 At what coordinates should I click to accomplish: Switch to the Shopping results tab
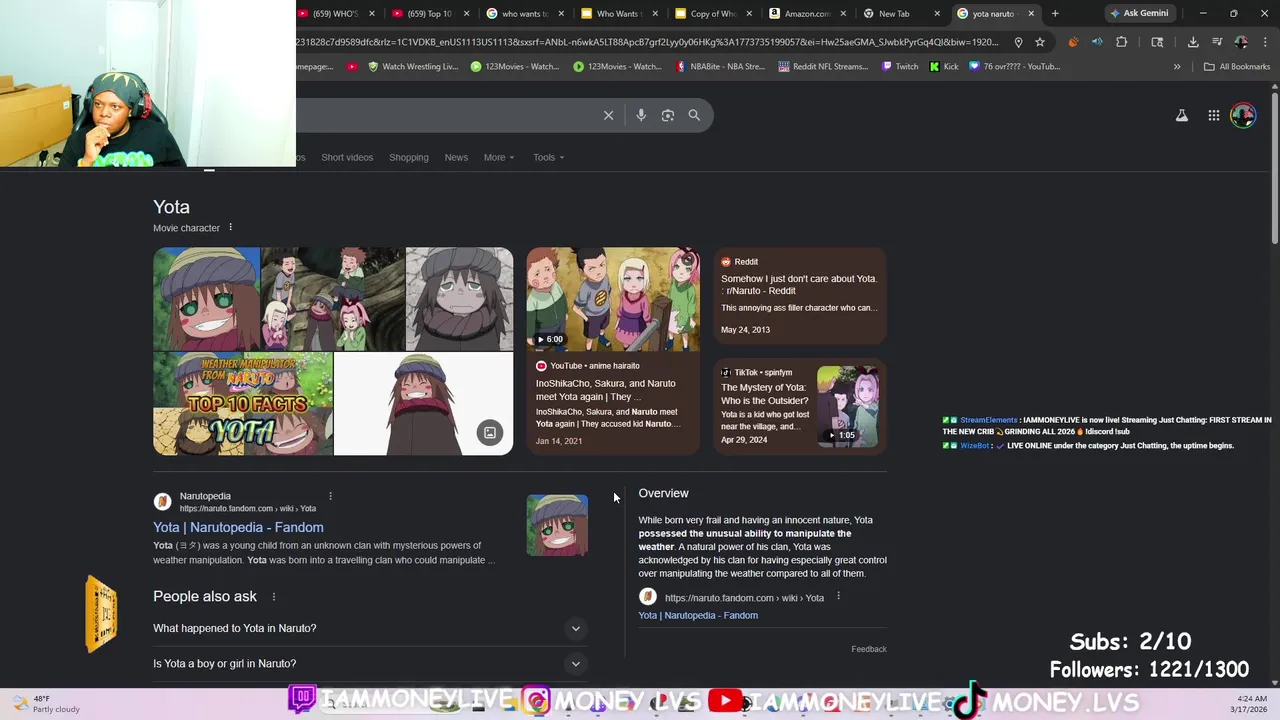(409, 157)
